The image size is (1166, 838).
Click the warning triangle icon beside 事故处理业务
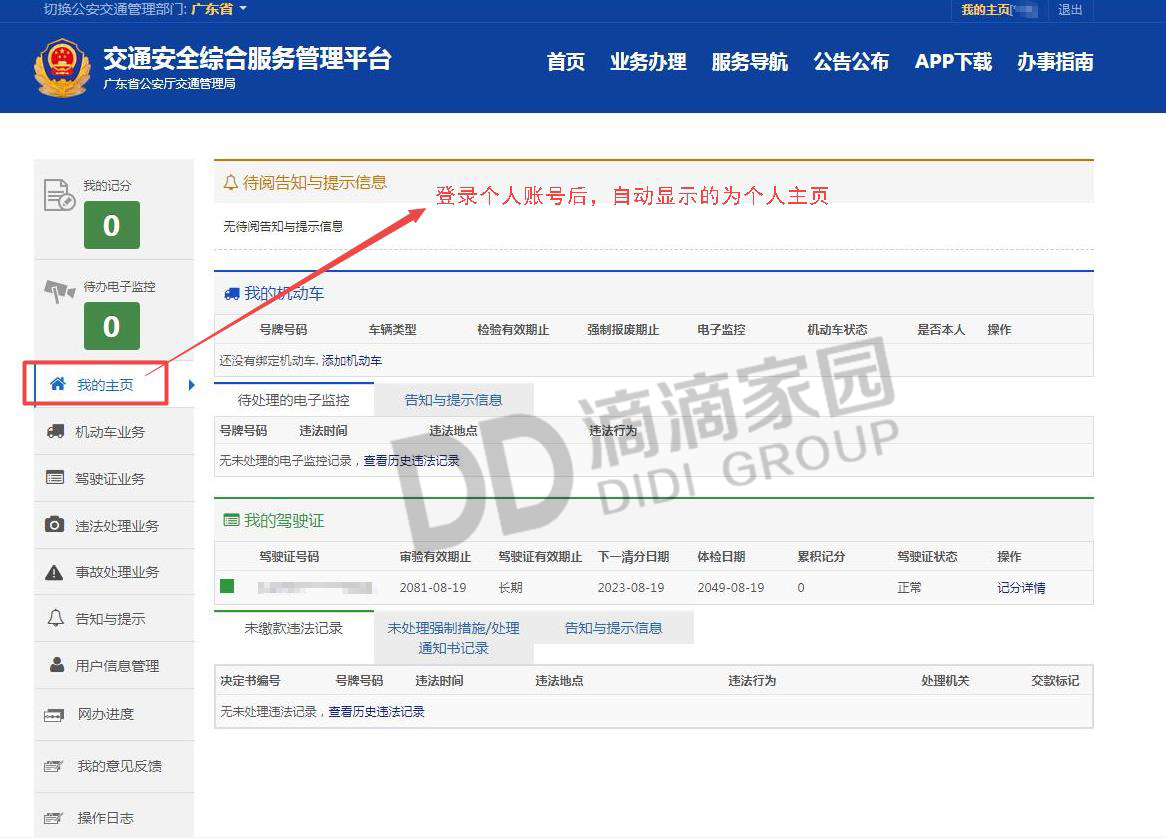coord(54,572)
